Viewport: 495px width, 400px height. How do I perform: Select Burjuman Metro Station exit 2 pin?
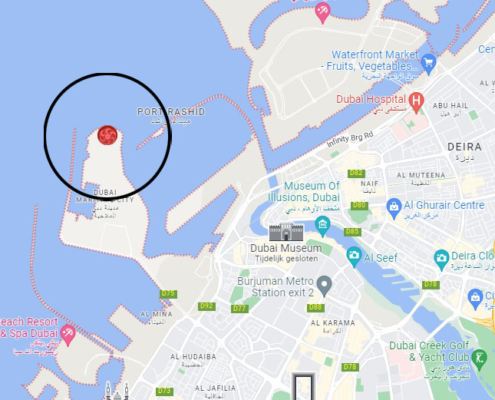point(324,286)
